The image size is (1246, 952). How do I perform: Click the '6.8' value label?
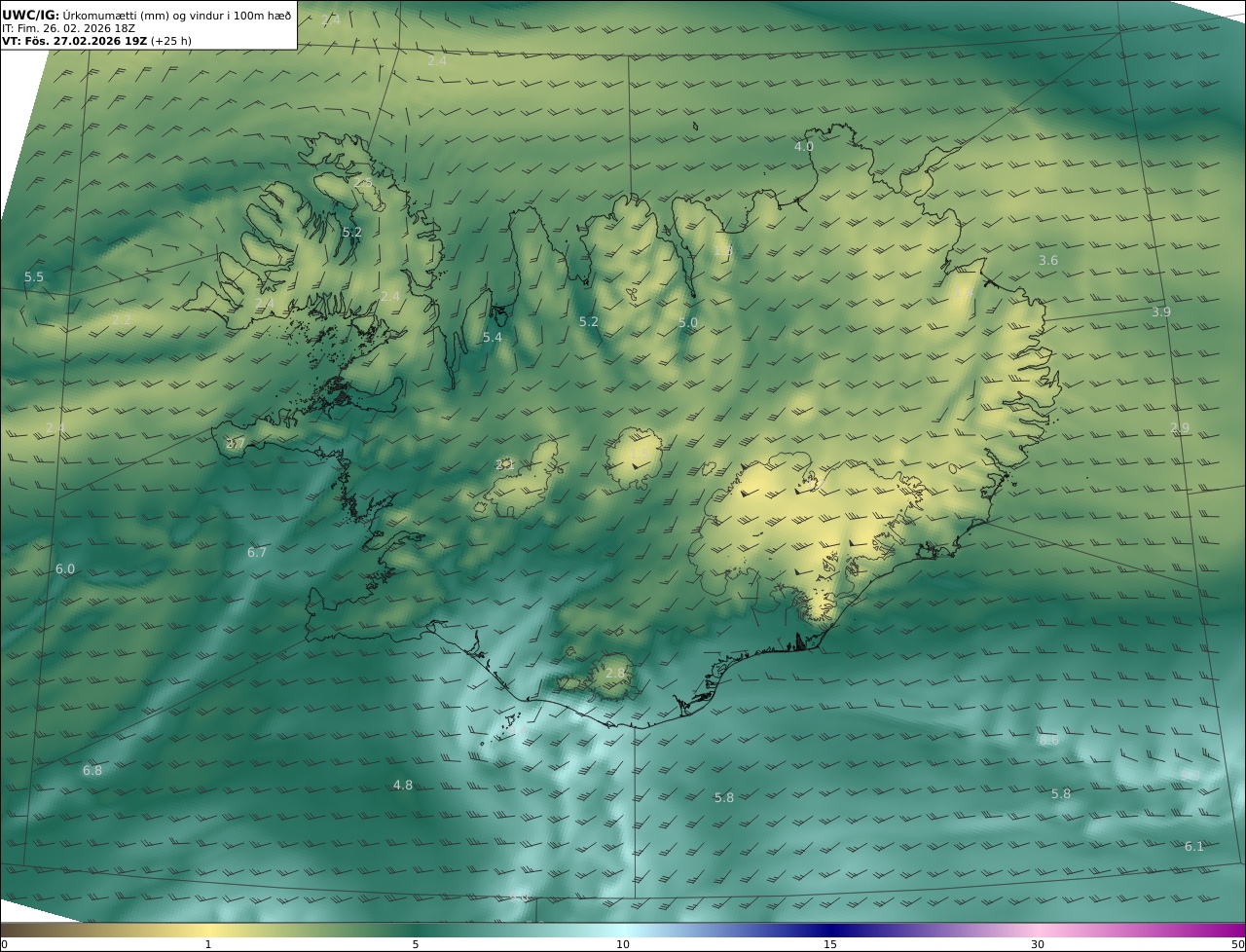pos(92,771)
